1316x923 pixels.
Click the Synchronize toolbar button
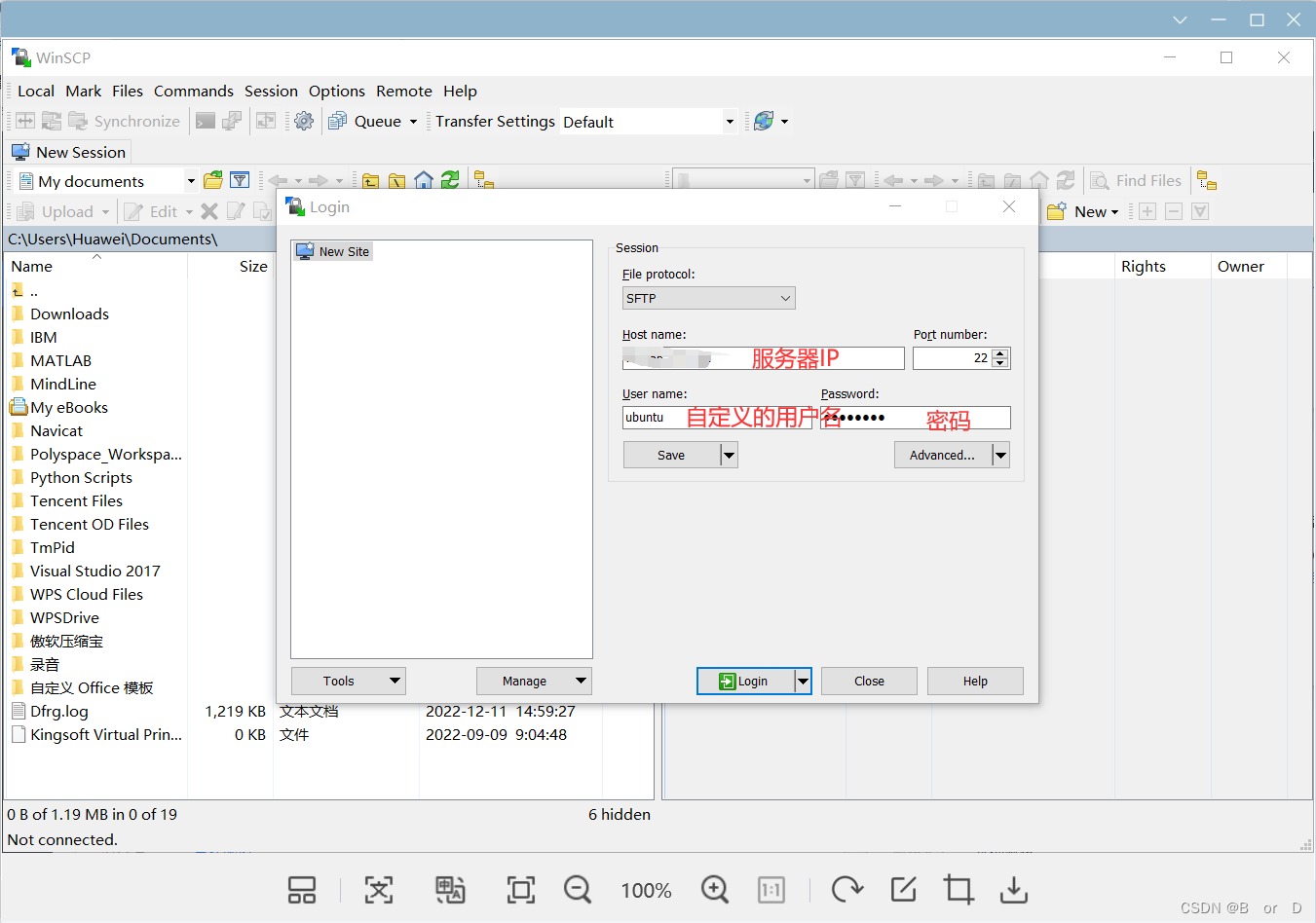pos(124,121)
